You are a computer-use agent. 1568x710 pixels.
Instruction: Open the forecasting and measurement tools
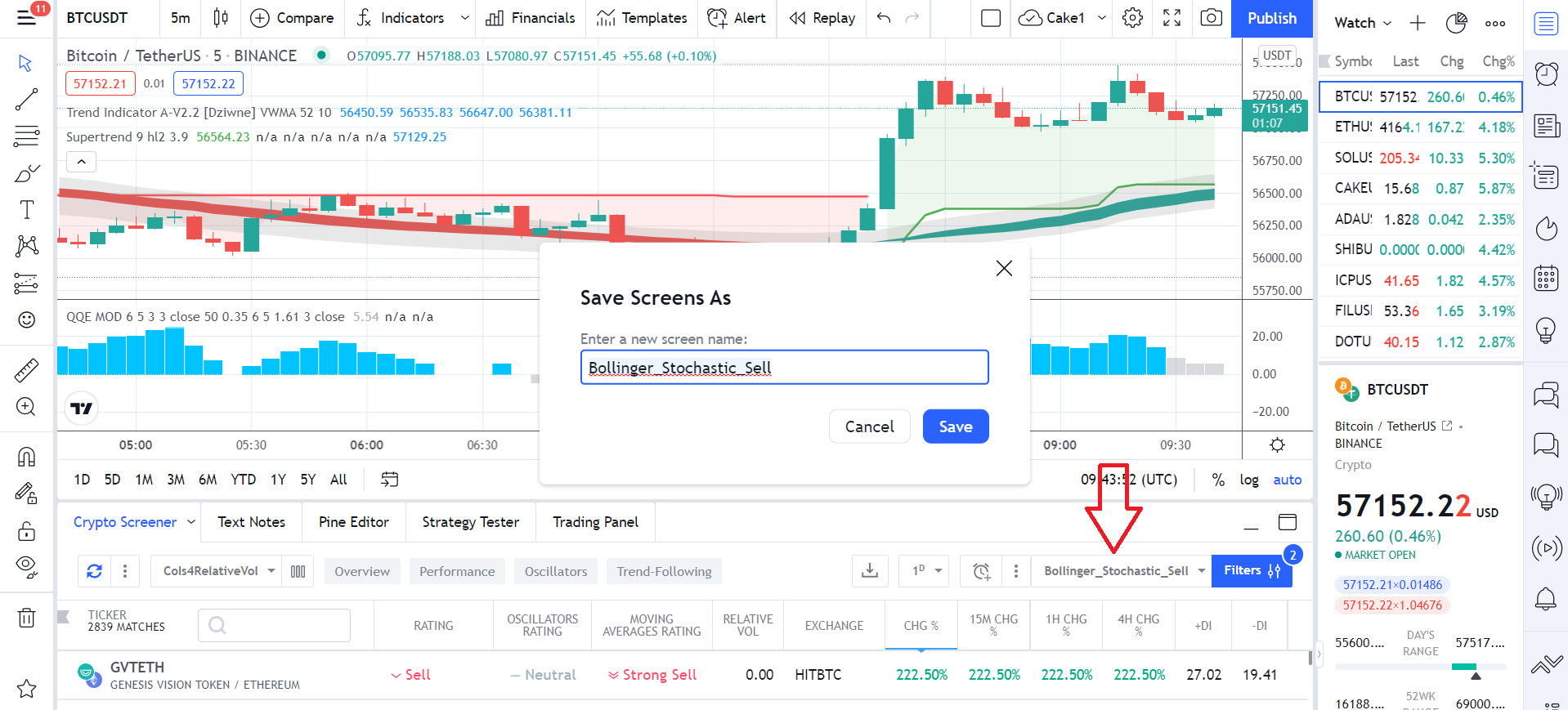coord(26,283)
